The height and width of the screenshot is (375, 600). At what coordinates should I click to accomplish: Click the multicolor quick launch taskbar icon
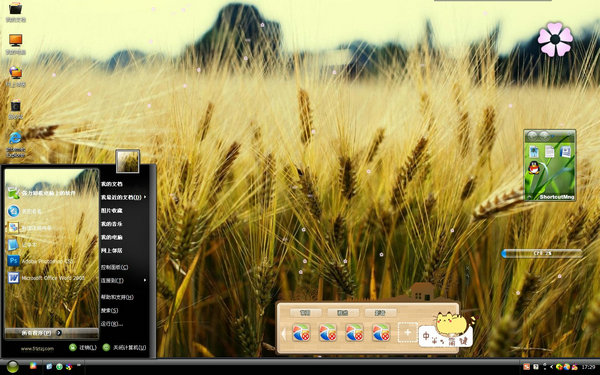coord(68,367)
